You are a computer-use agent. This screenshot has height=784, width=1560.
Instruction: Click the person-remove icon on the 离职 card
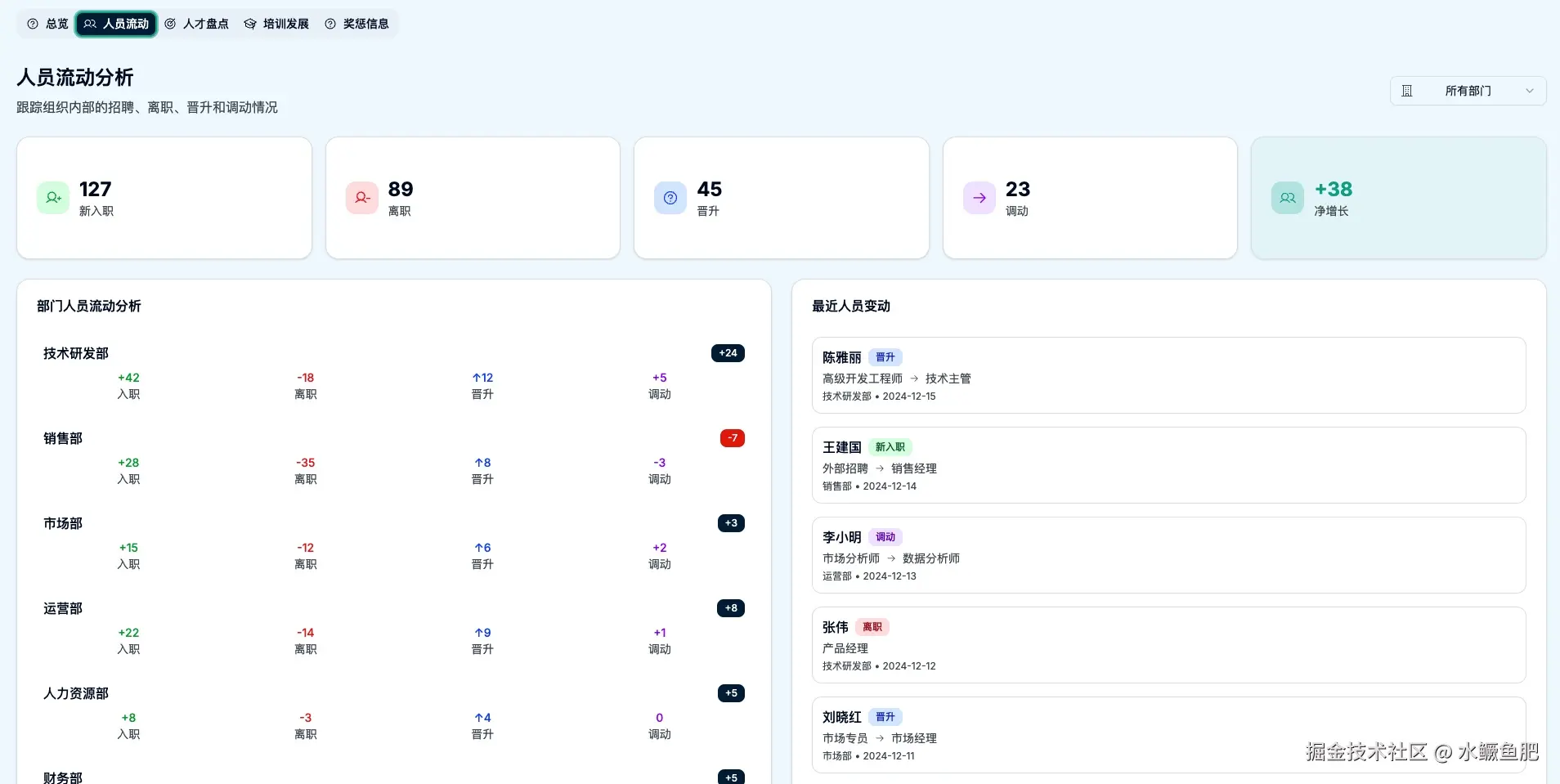tap(360, 197)
